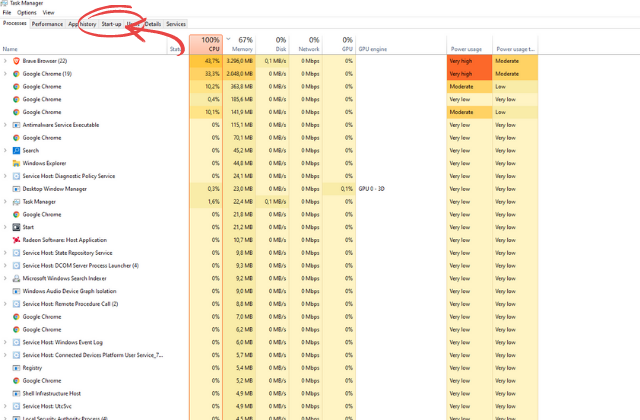Viewport: 640px width, 420px height.
Task: Expand Antimalware Service Executable row
Action: click(5, 125)
